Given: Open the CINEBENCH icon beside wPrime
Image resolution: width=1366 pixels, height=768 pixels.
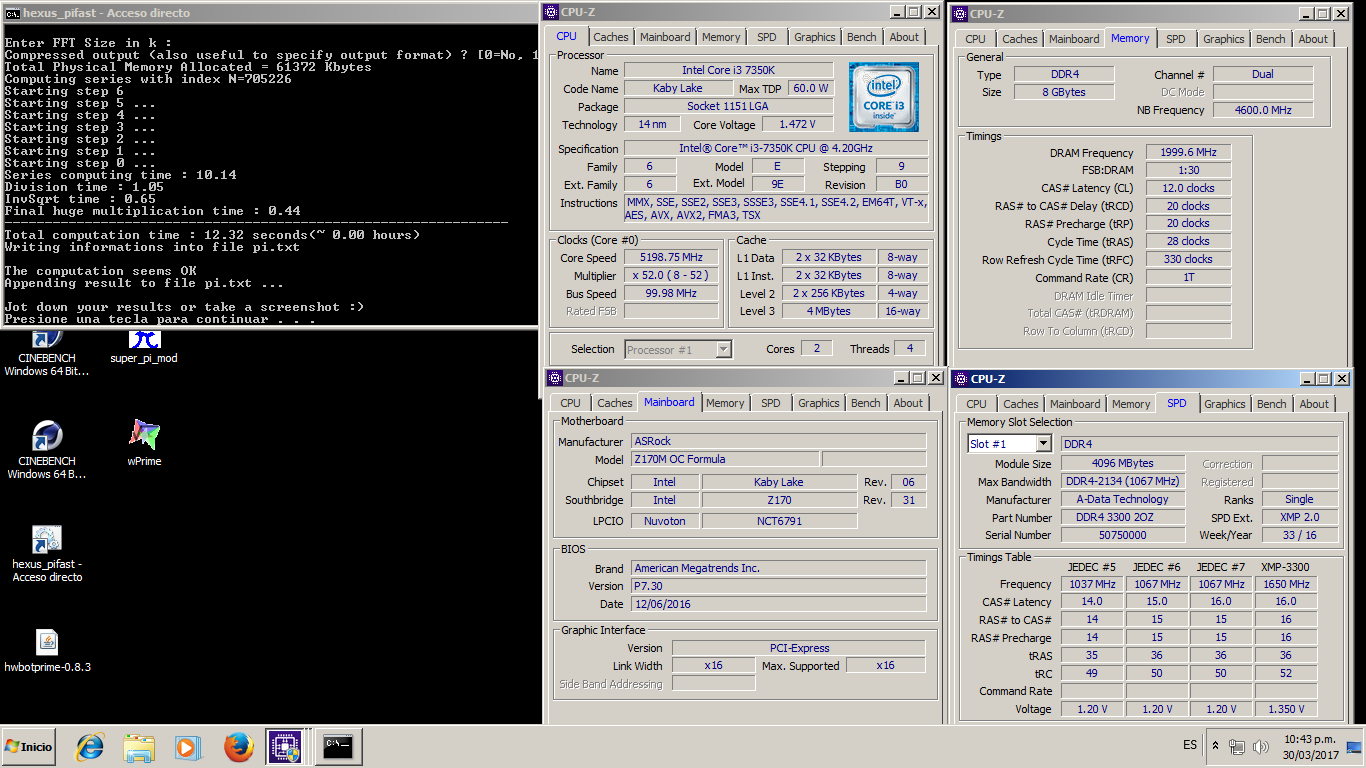Looking at the screenshot, I should 47,450.
